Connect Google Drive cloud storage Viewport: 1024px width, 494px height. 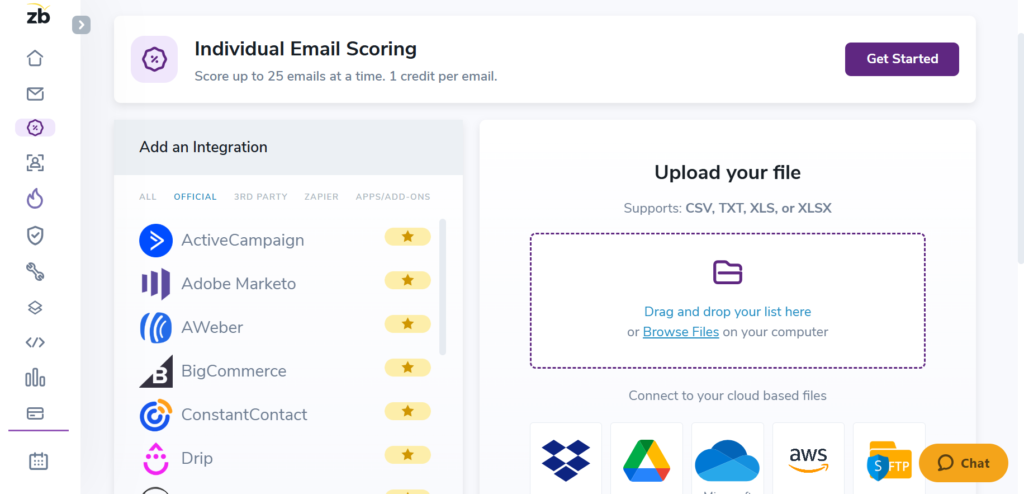click(647, 460)
